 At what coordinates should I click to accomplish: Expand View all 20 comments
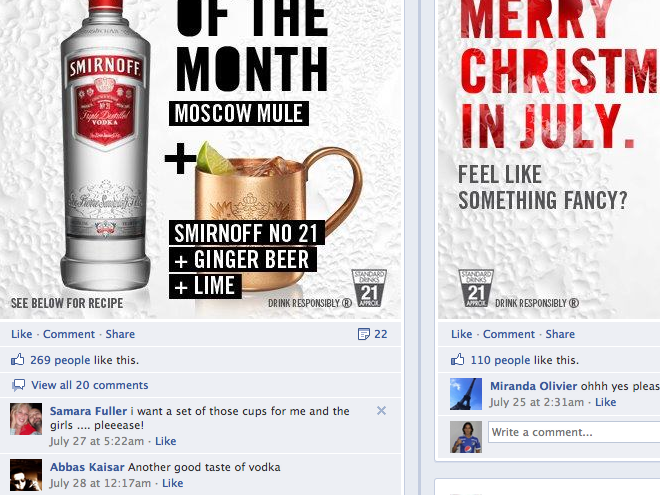point(90,385)
